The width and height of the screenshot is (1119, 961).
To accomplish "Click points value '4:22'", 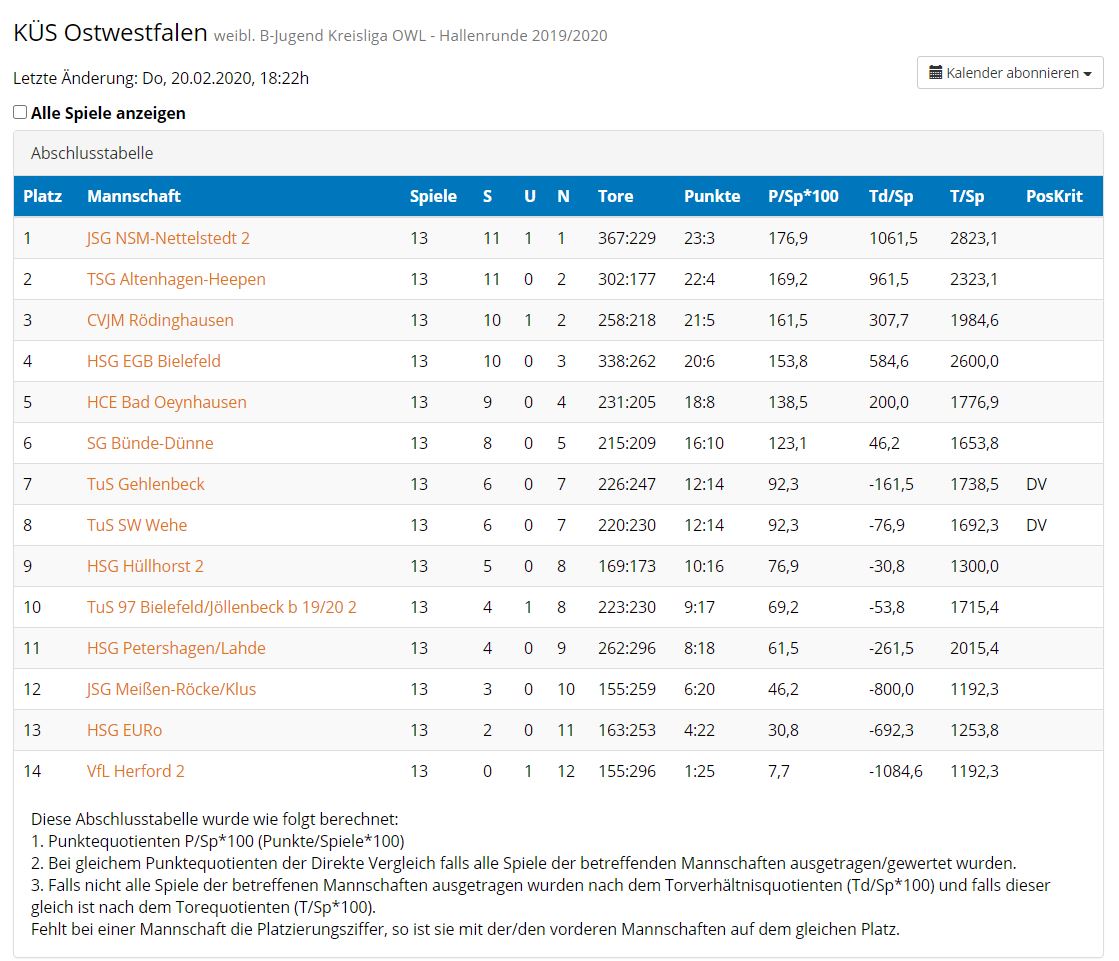I will tap(699, 731).
